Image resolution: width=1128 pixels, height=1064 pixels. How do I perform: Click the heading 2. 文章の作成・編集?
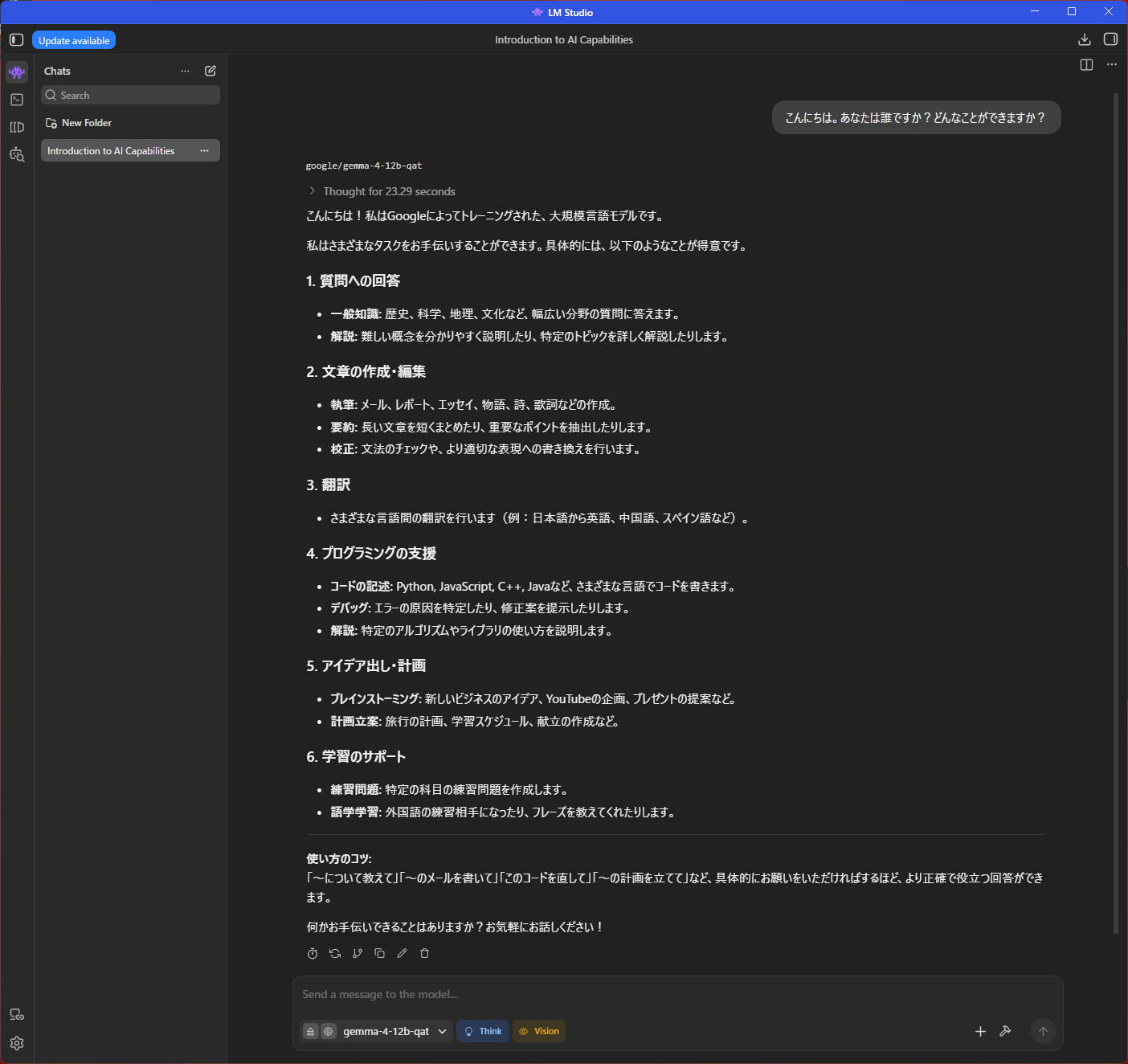pyautogui.click(x=366, y=371)
